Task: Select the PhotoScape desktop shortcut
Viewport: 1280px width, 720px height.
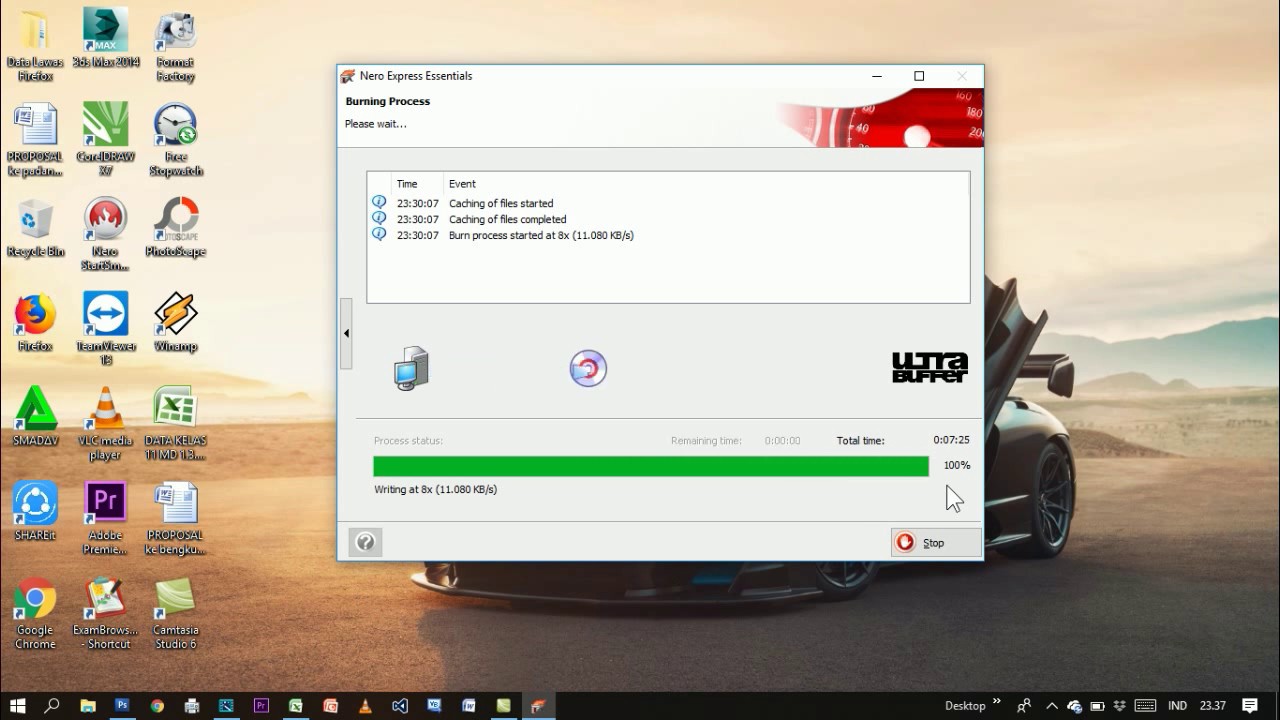Action: (x=175, y=228)
